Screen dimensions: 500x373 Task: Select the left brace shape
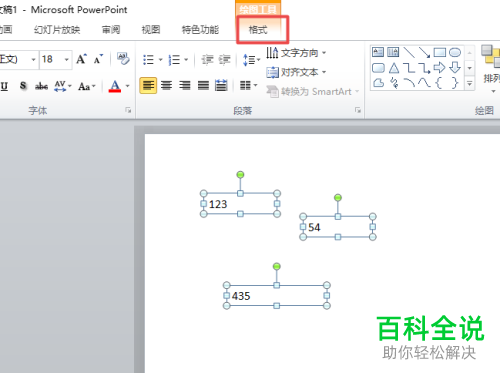click(x=440, y=83)
